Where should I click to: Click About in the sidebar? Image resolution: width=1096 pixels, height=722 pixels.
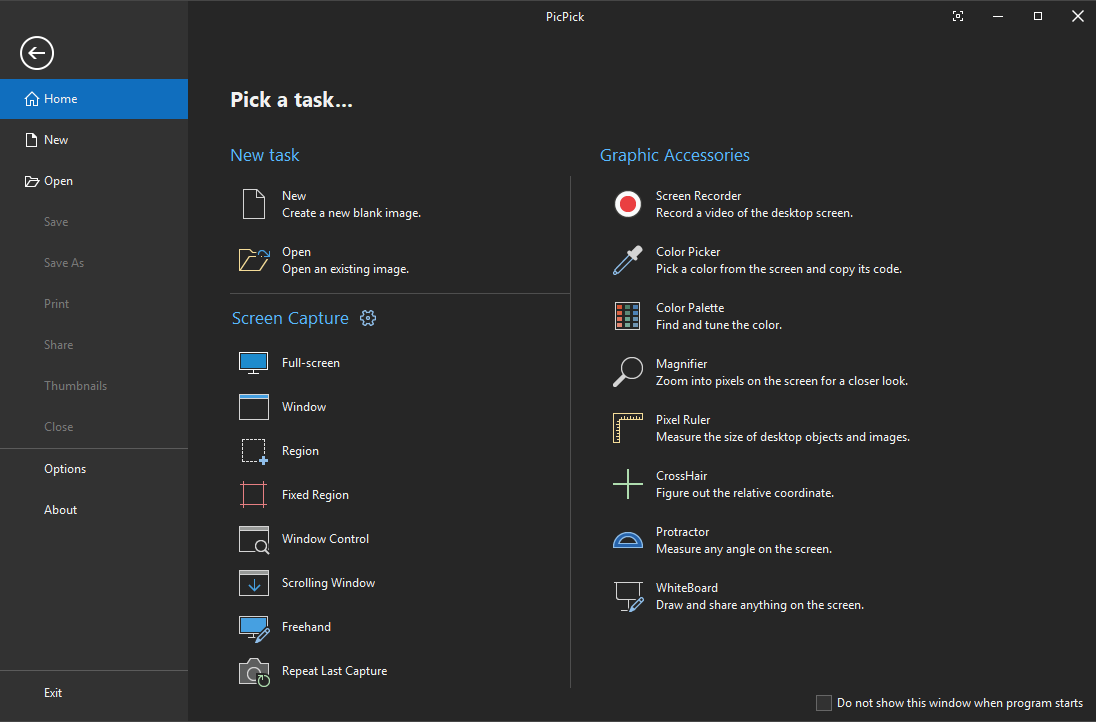pyautogui.click(x=61, y=510)
